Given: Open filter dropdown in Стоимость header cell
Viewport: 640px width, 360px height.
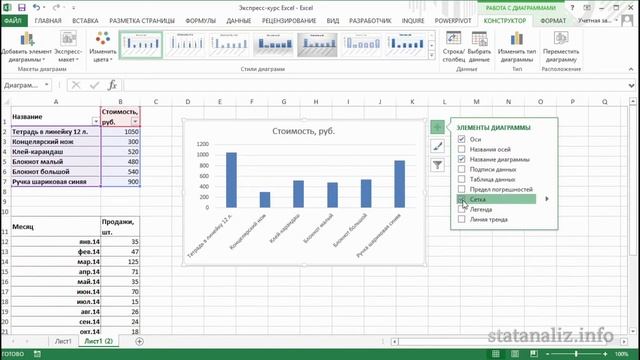Looking at the screenshot, I should point(135,121).
